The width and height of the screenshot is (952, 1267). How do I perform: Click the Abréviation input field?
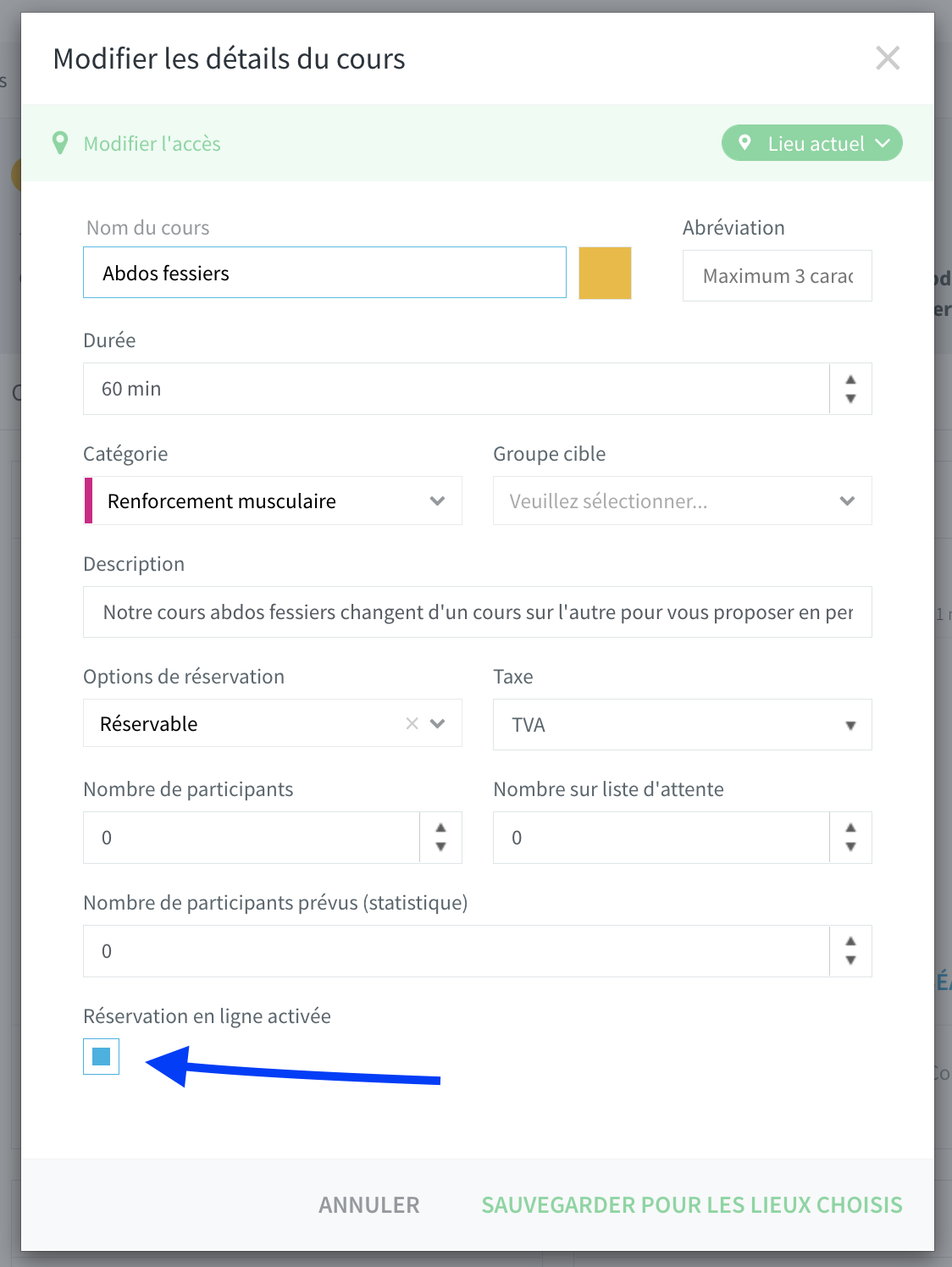click(778, 275)
